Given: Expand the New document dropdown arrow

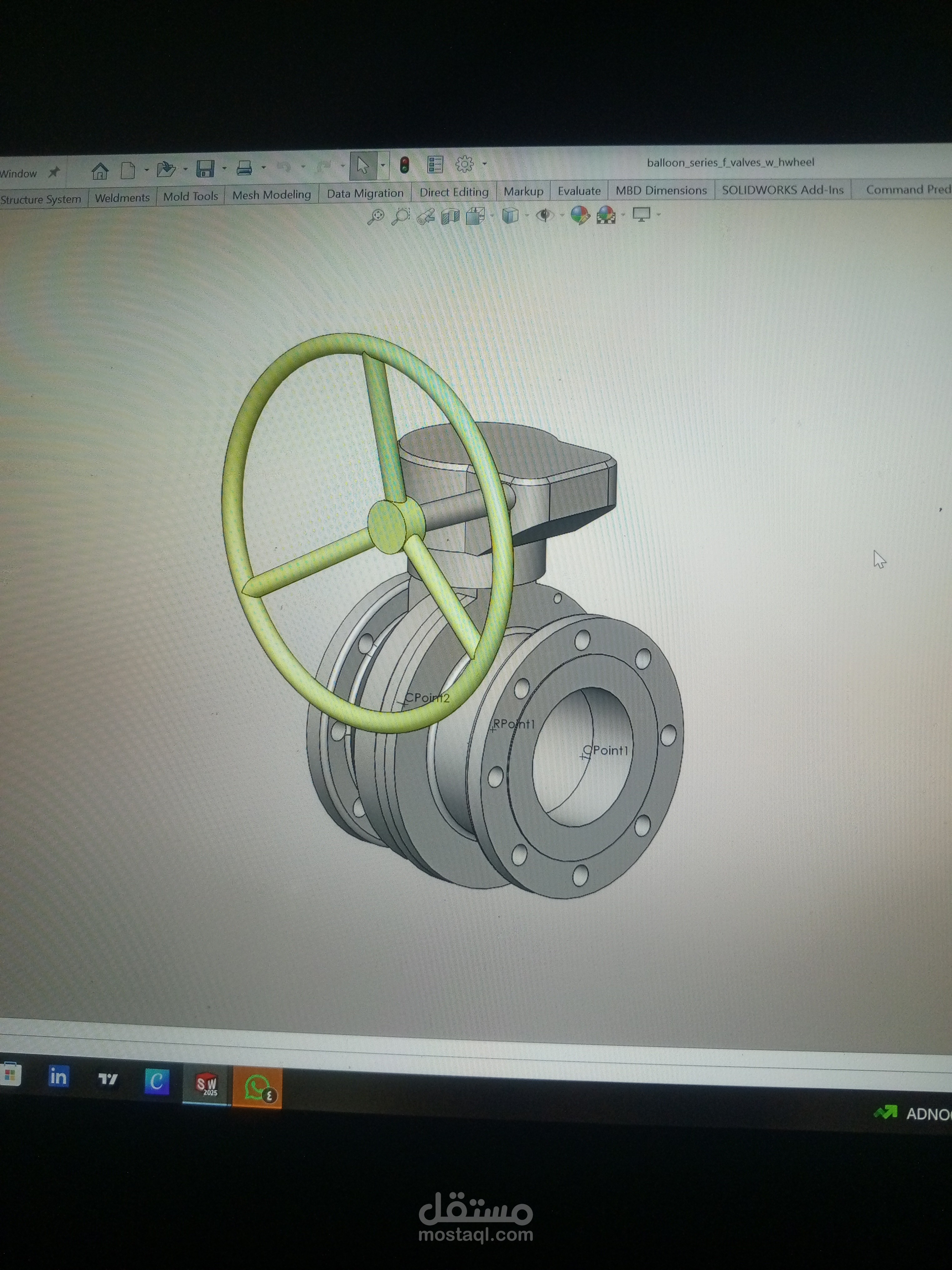Looking at the screenshot, I should pos(146,169).
